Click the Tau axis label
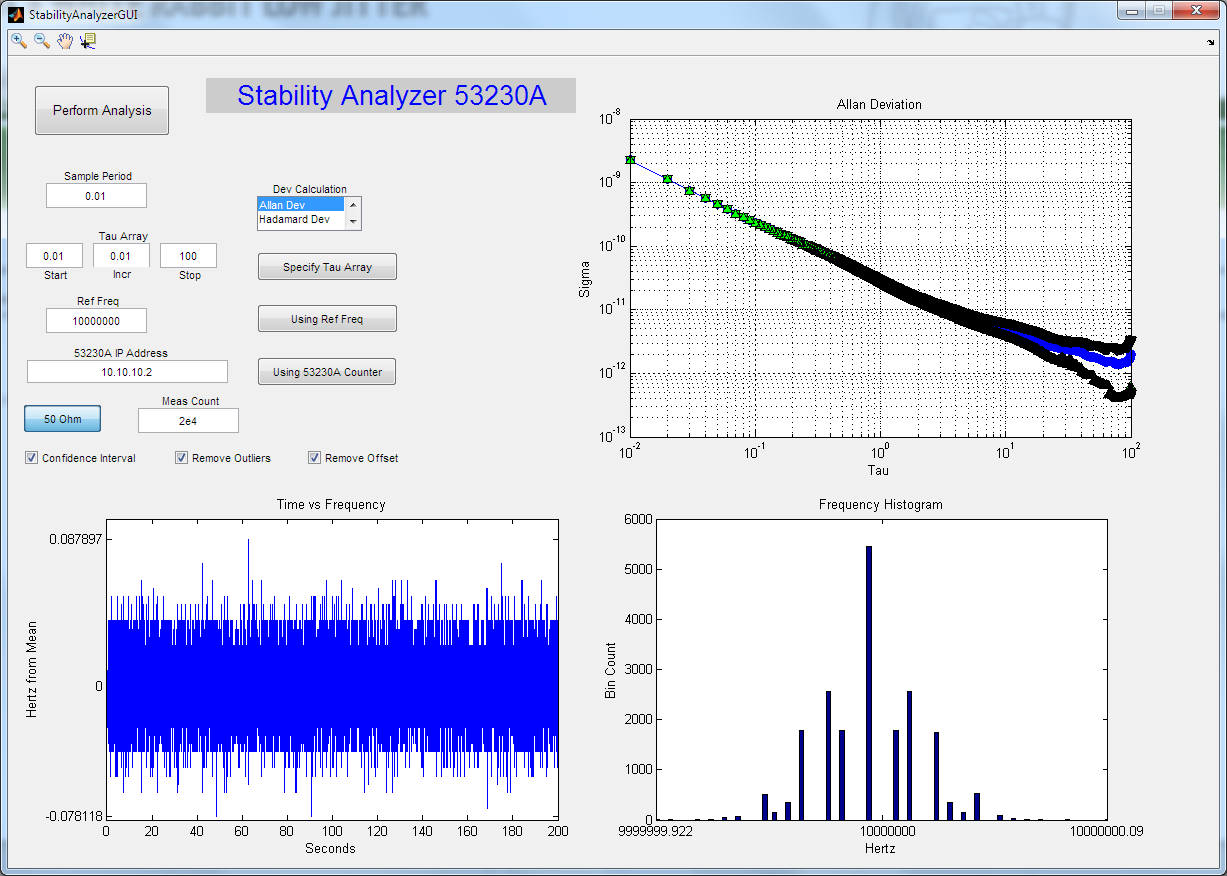Screen dimensions: 1227x876 [879, 470]
